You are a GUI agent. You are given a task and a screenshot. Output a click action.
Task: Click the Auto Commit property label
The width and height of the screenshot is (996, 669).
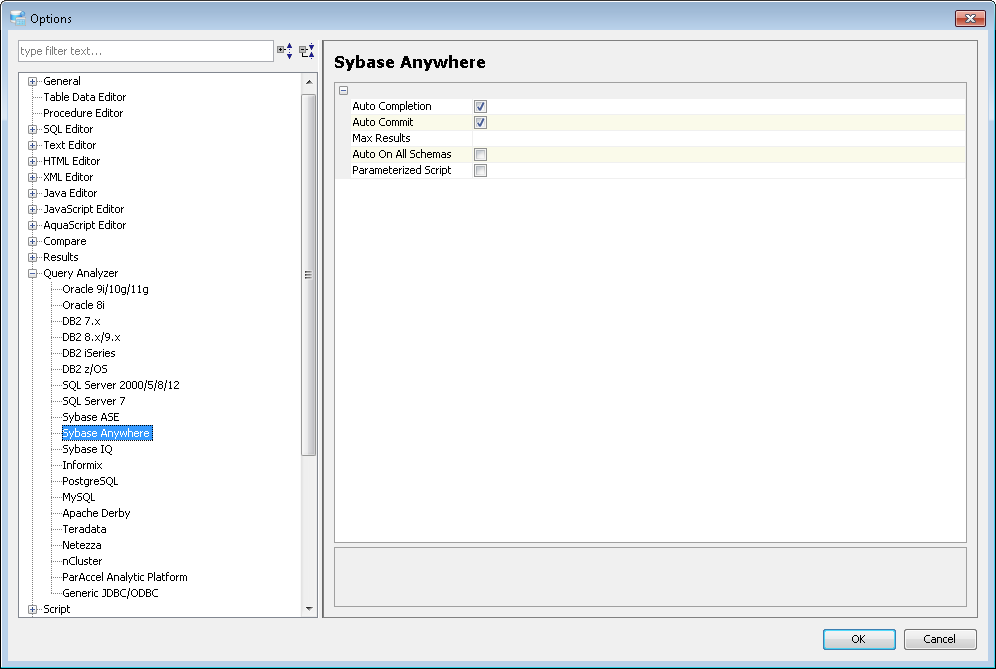click(x=382, y=122)
